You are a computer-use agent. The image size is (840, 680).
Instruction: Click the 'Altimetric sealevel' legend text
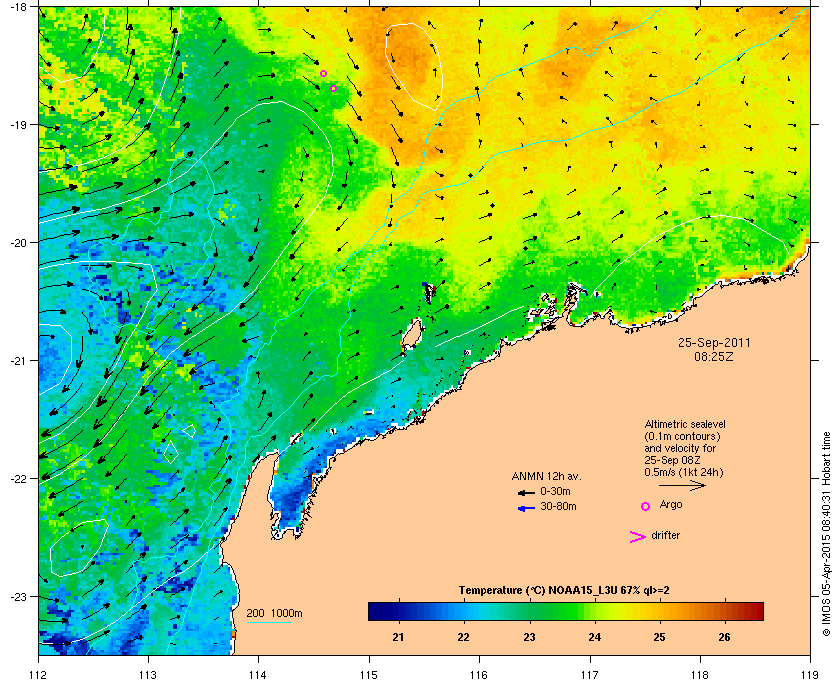[685, 424]
